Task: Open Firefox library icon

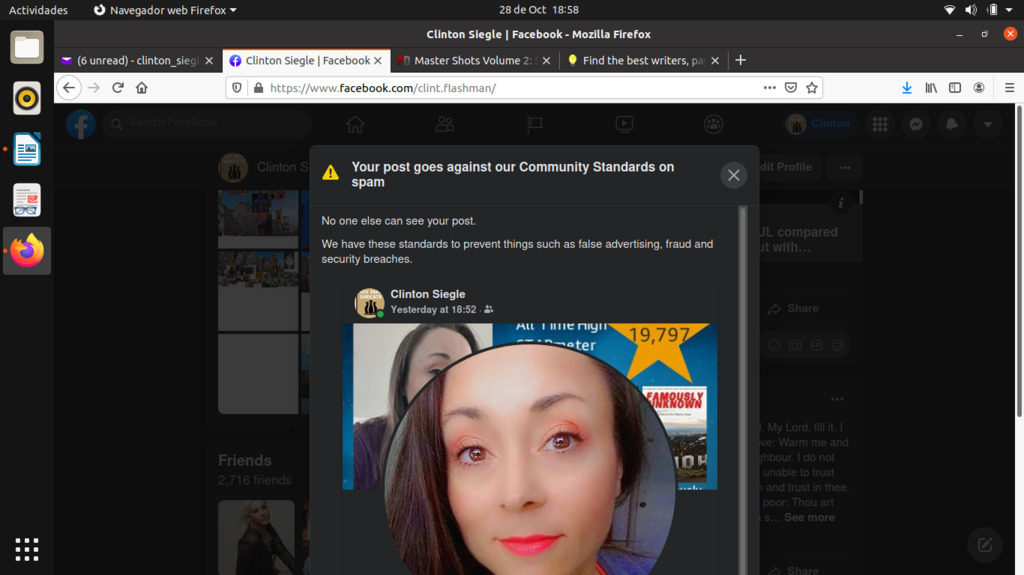Action: click(x=931, y=88)
